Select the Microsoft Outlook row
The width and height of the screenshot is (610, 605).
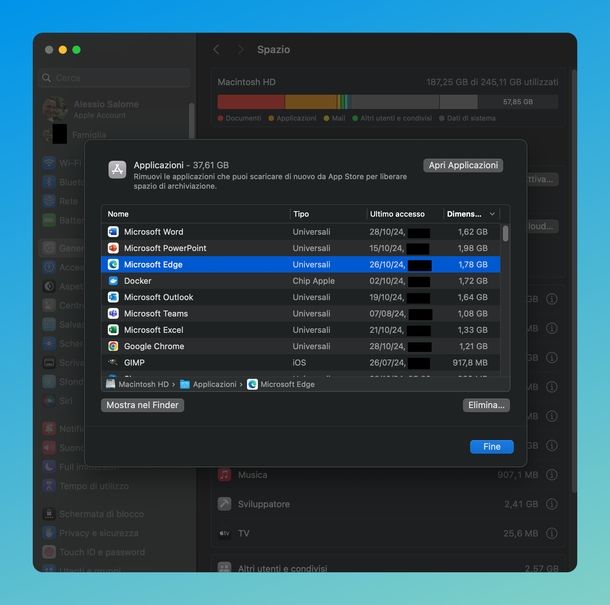click(x=300, y=297)
